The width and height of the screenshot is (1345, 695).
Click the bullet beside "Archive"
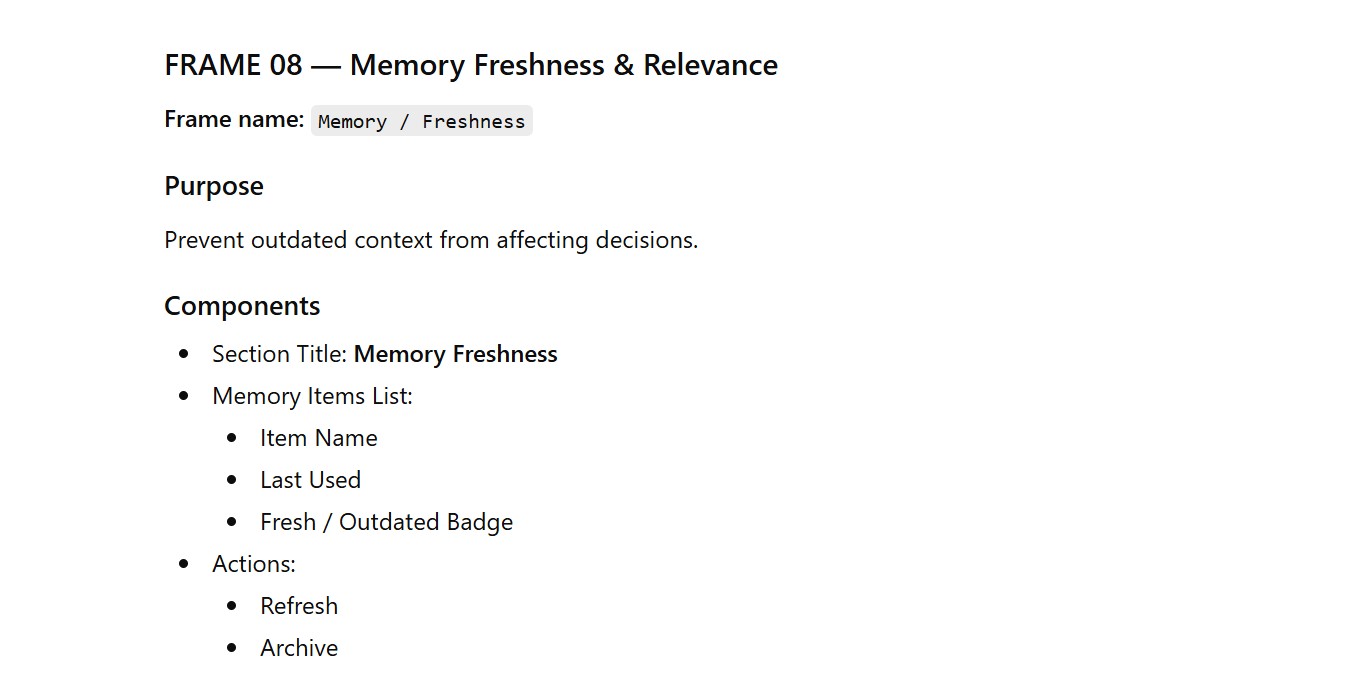pyautogui.click(x=232, y=648)
